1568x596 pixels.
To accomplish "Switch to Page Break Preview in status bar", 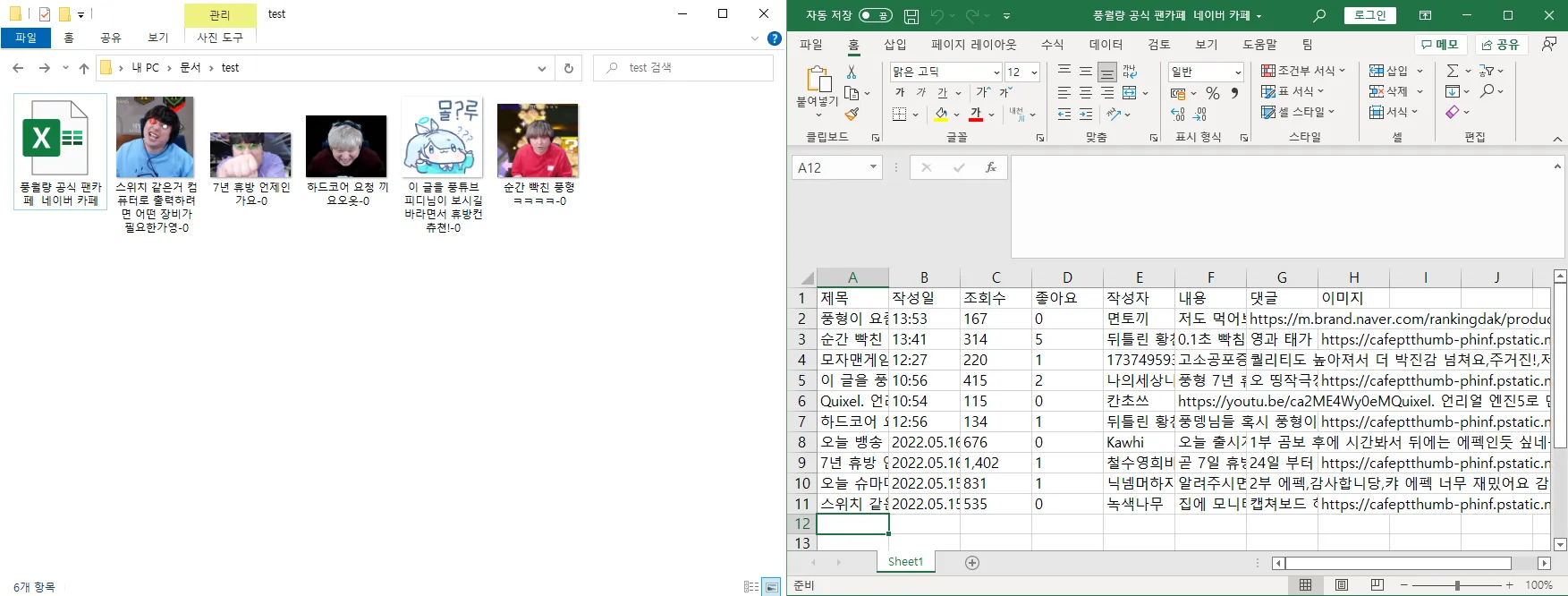I will click(x=1377, y=585).
